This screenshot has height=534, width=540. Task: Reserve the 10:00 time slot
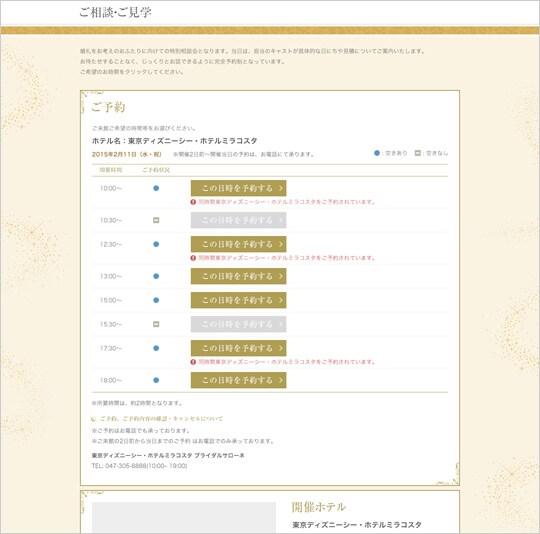click(x=238, y=188)
